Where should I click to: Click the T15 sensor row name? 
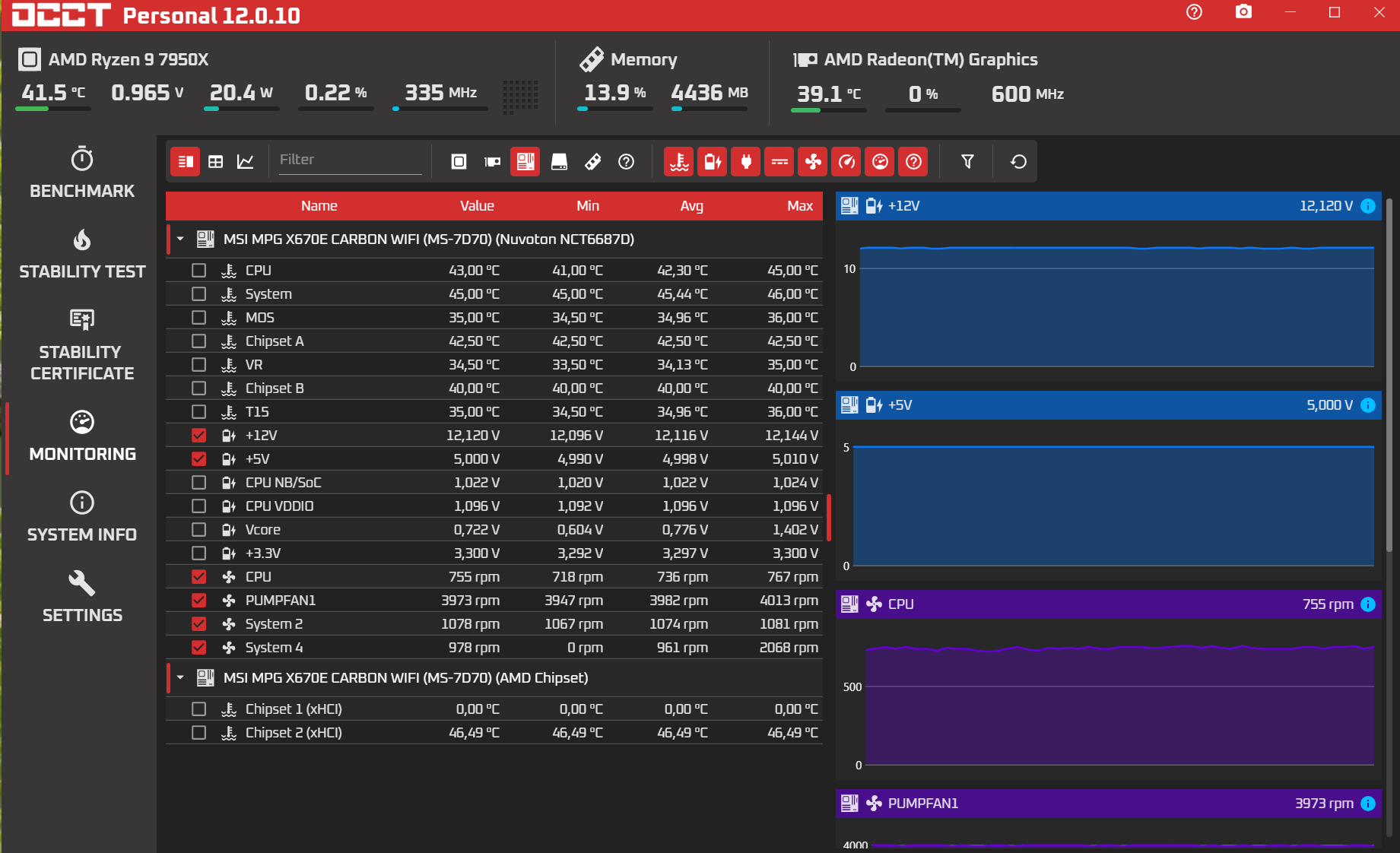[x=257, y=412]
